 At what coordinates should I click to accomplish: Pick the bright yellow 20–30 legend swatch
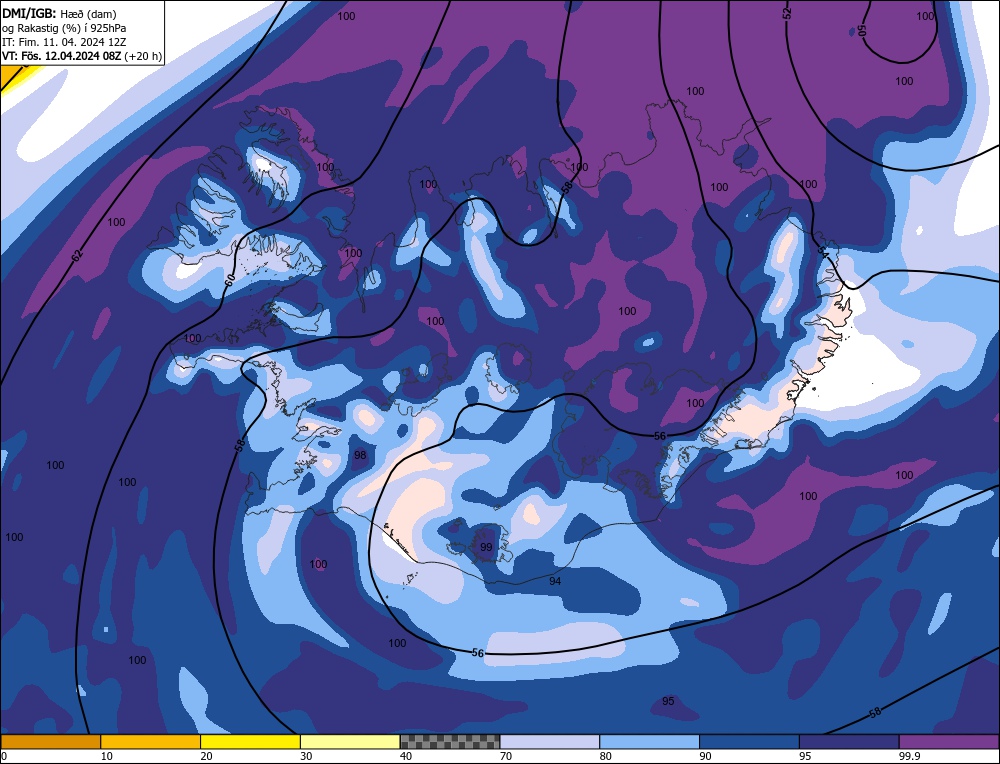250,741
